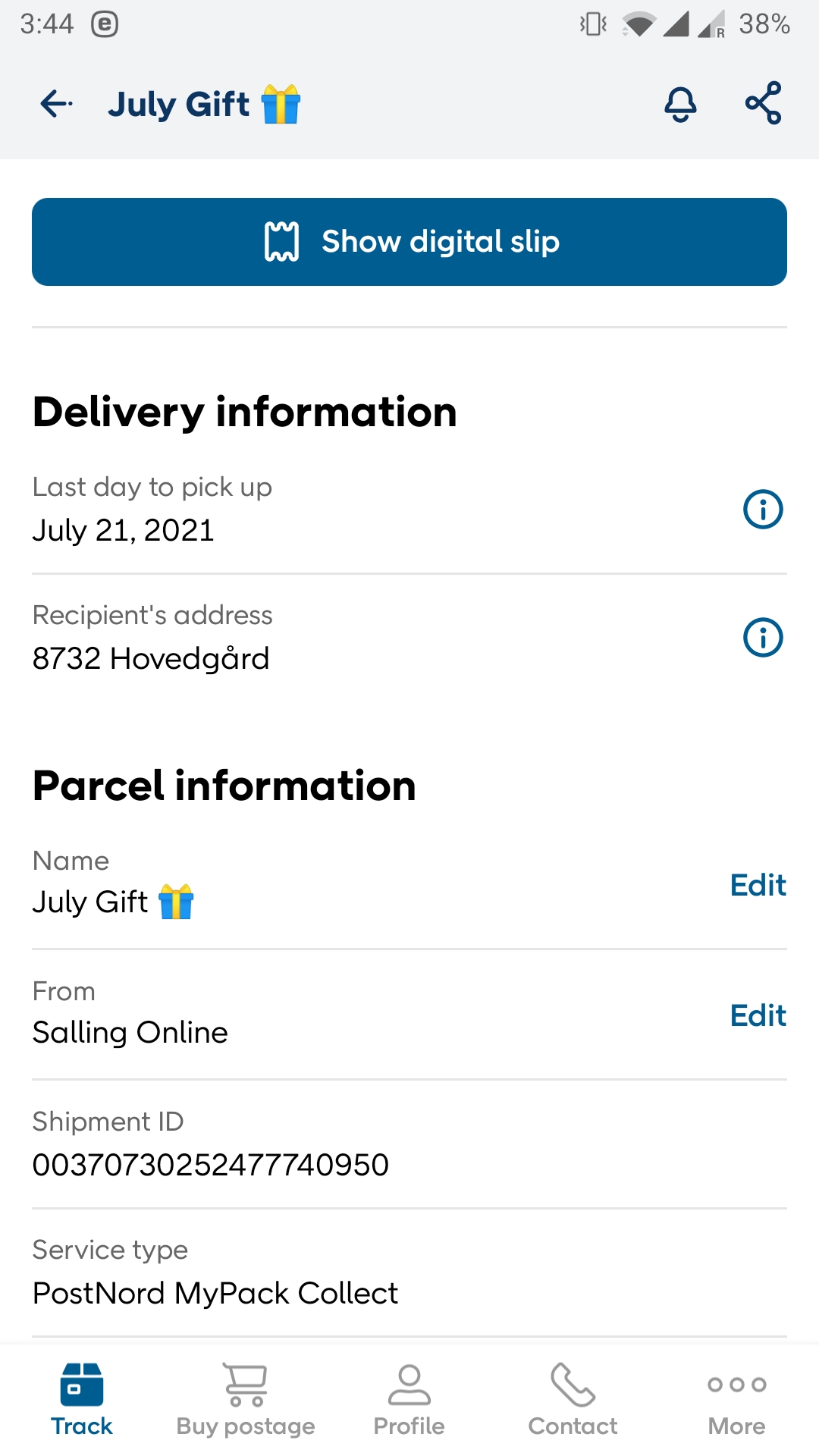Tap the back arrow icon
This screenshot has height=1456, width=819.
click(56, 104)
